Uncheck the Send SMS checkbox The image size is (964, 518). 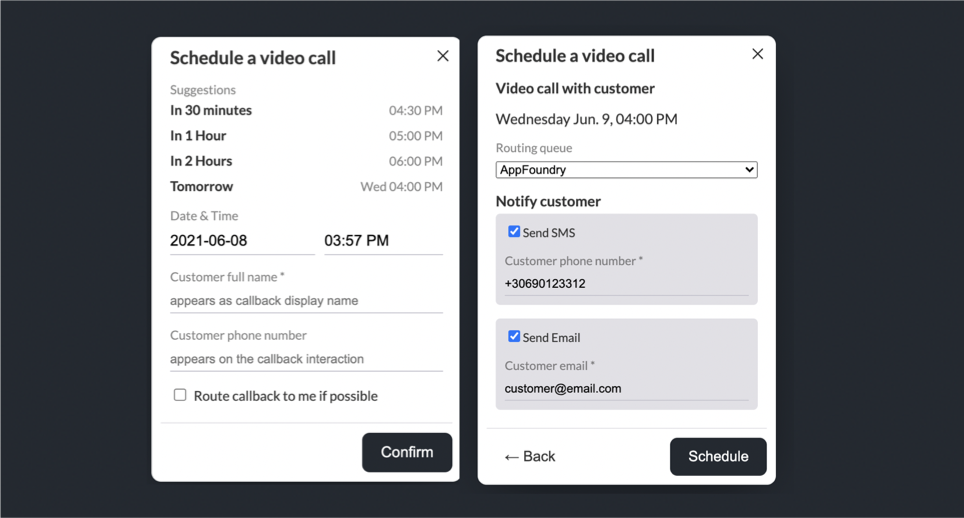pyautogui.click(x=514, y=232)
